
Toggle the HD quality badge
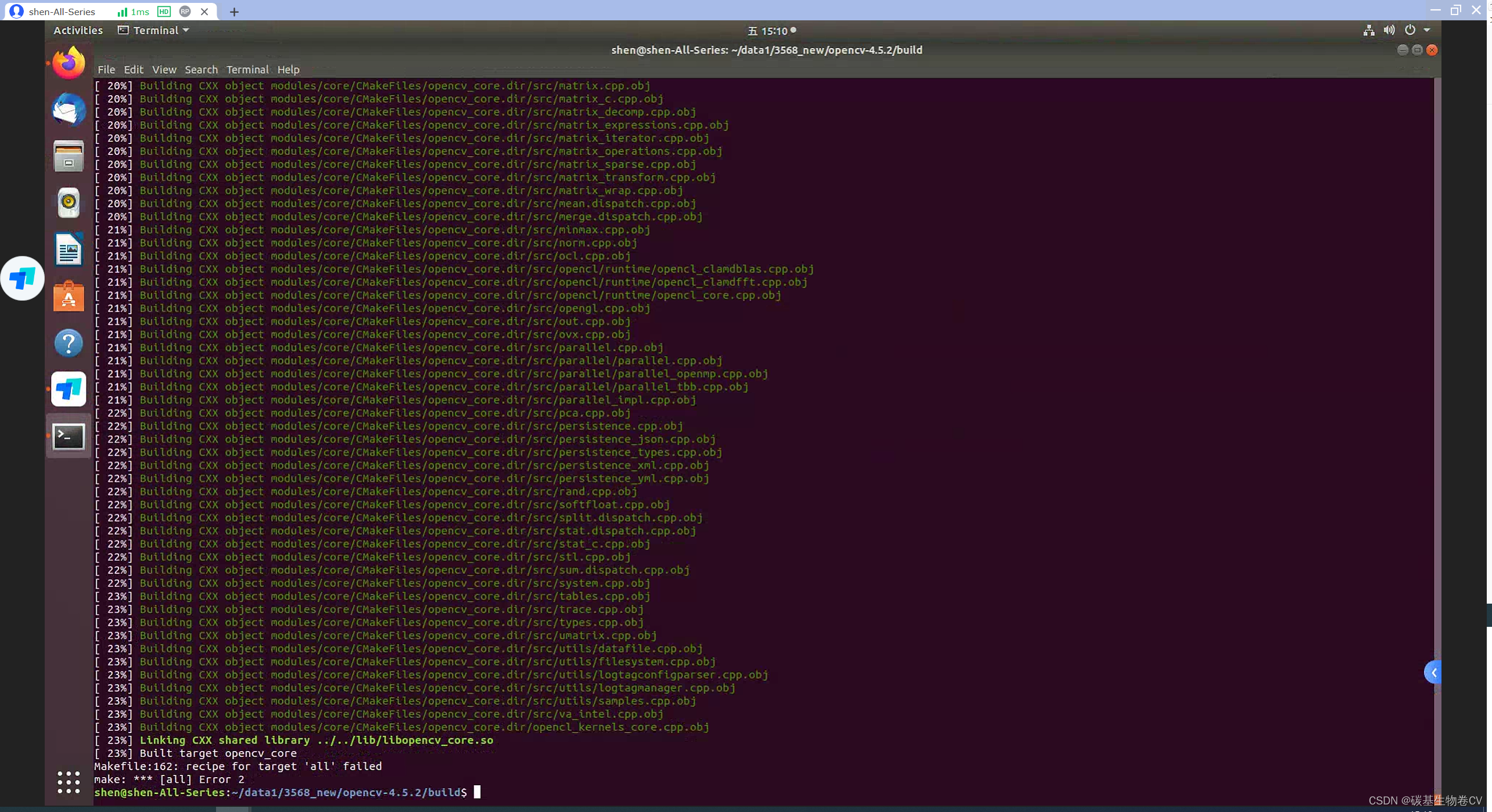point(164,12)
